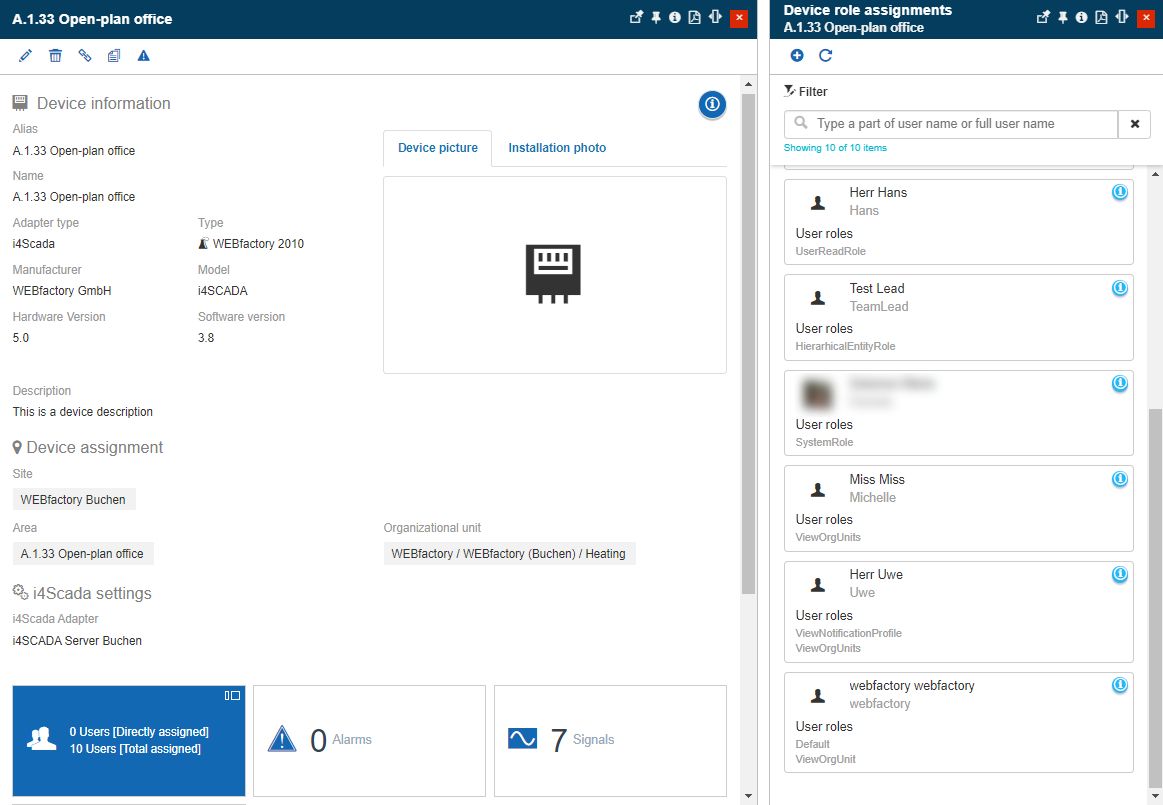Delete the device using trash icon
The width and height of the screenshot is (1163, 805).
(56, 56)
